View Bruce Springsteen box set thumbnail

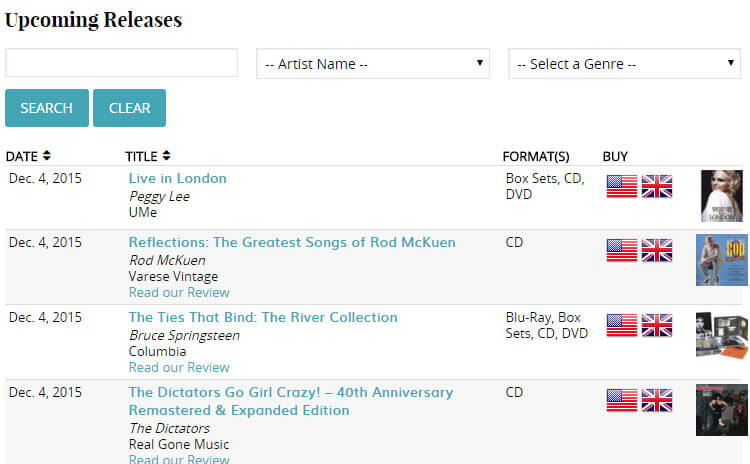(x=722, y=335)
